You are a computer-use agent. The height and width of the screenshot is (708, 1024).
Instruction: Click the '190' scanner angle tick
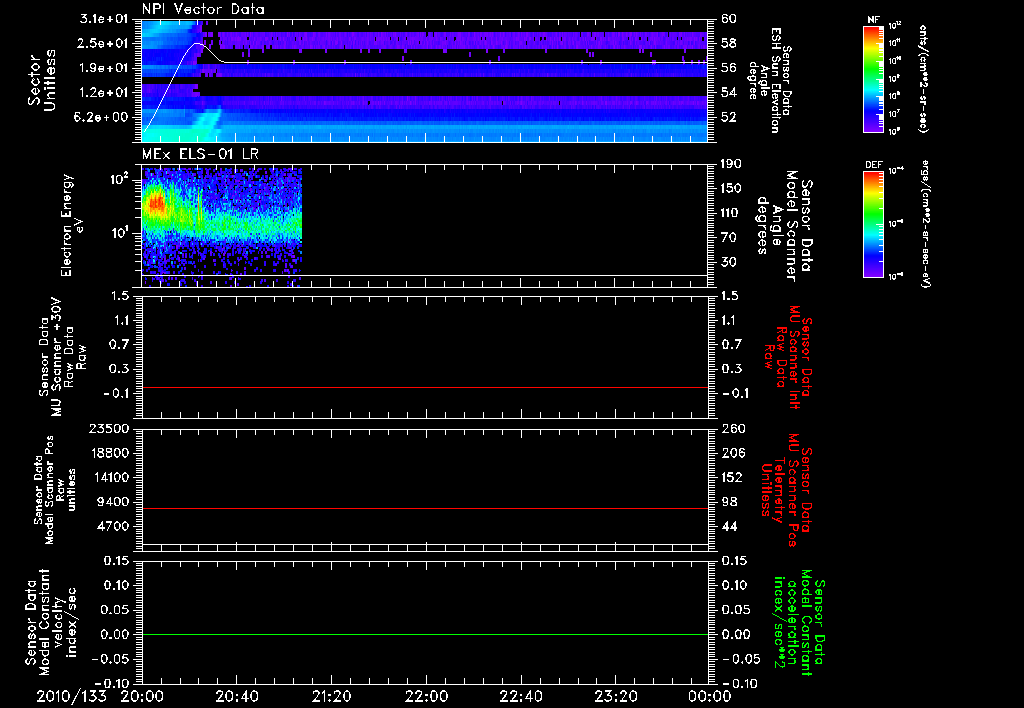click(x=731, y=164)
